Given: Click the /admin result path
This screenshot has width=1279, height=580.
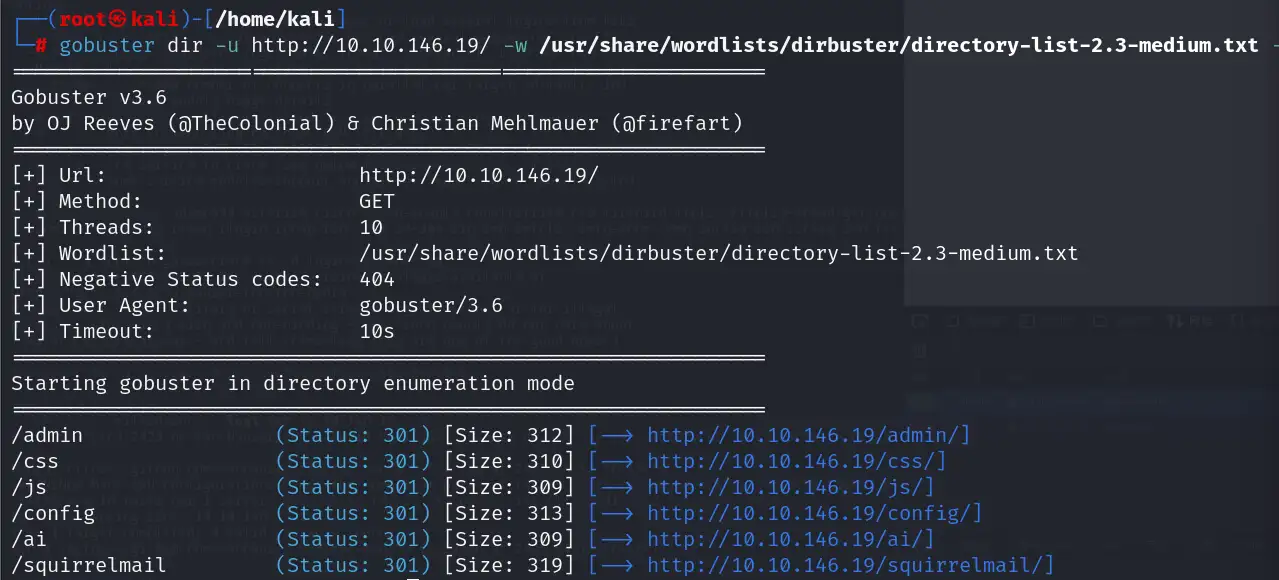Looking at the screenshot, I should 47,435.
